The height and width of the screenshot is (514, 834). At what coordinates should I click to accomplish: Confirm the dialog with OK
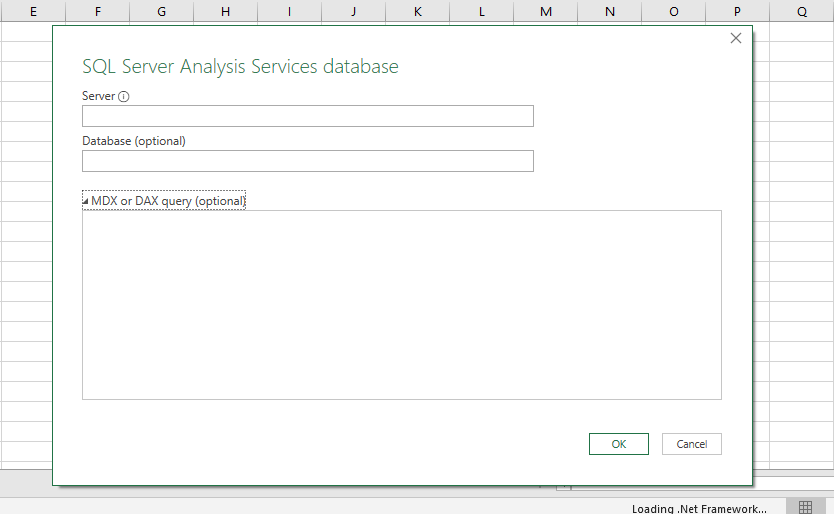(619, 444)
